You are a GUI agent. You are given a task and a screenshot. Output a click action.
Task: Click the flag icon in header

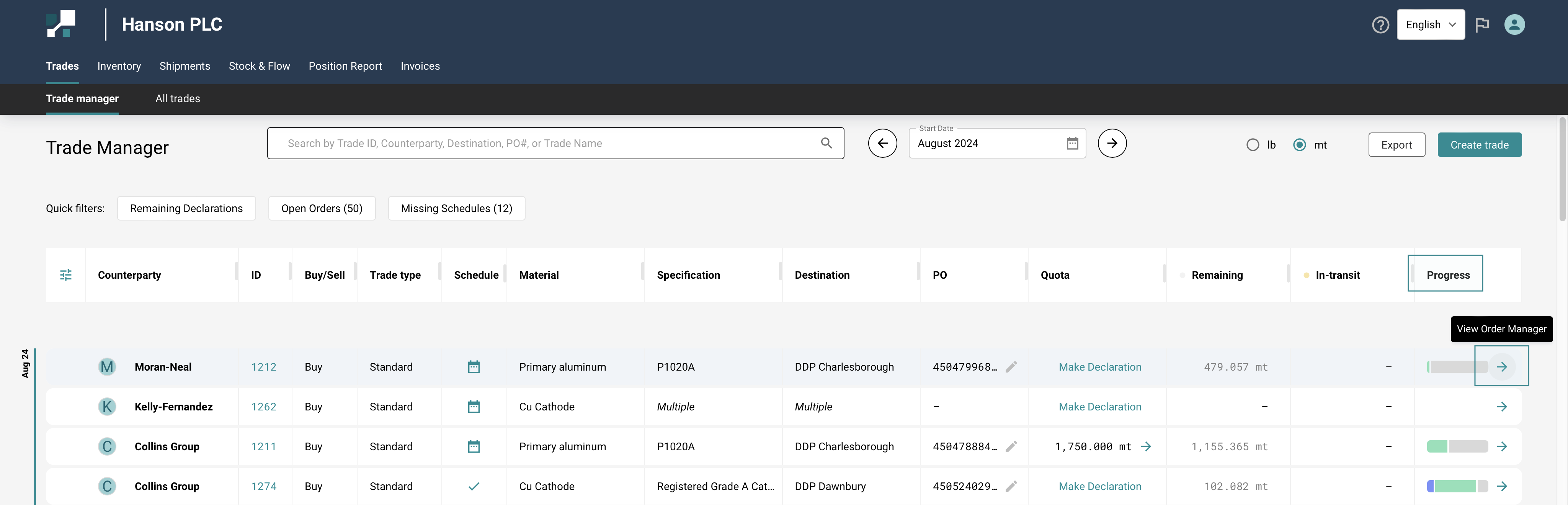coord(1481,25)
